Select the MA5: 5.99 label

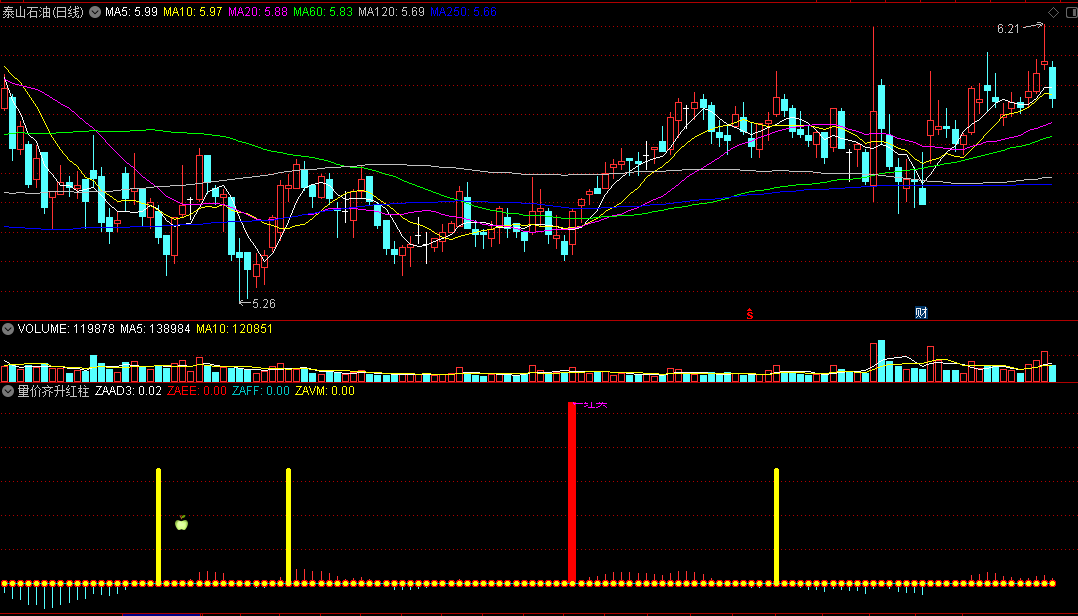131,12
